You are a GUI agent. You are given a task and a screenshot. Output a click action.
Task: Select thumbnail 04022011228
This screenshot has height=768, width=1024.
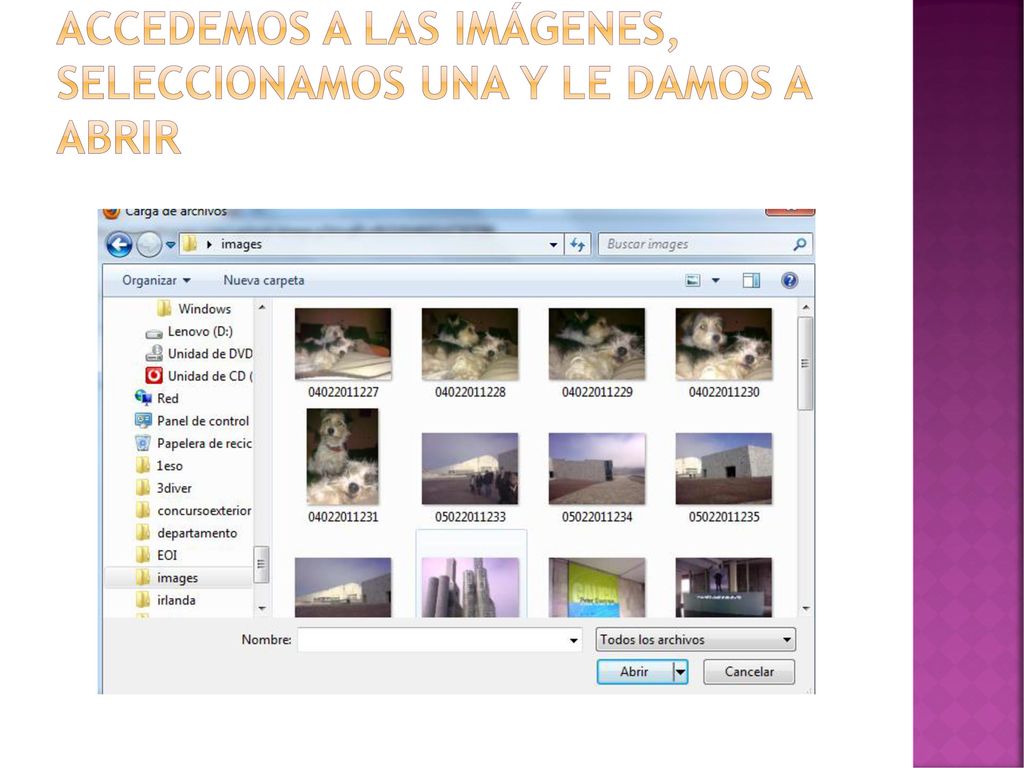tap(470, 353)
